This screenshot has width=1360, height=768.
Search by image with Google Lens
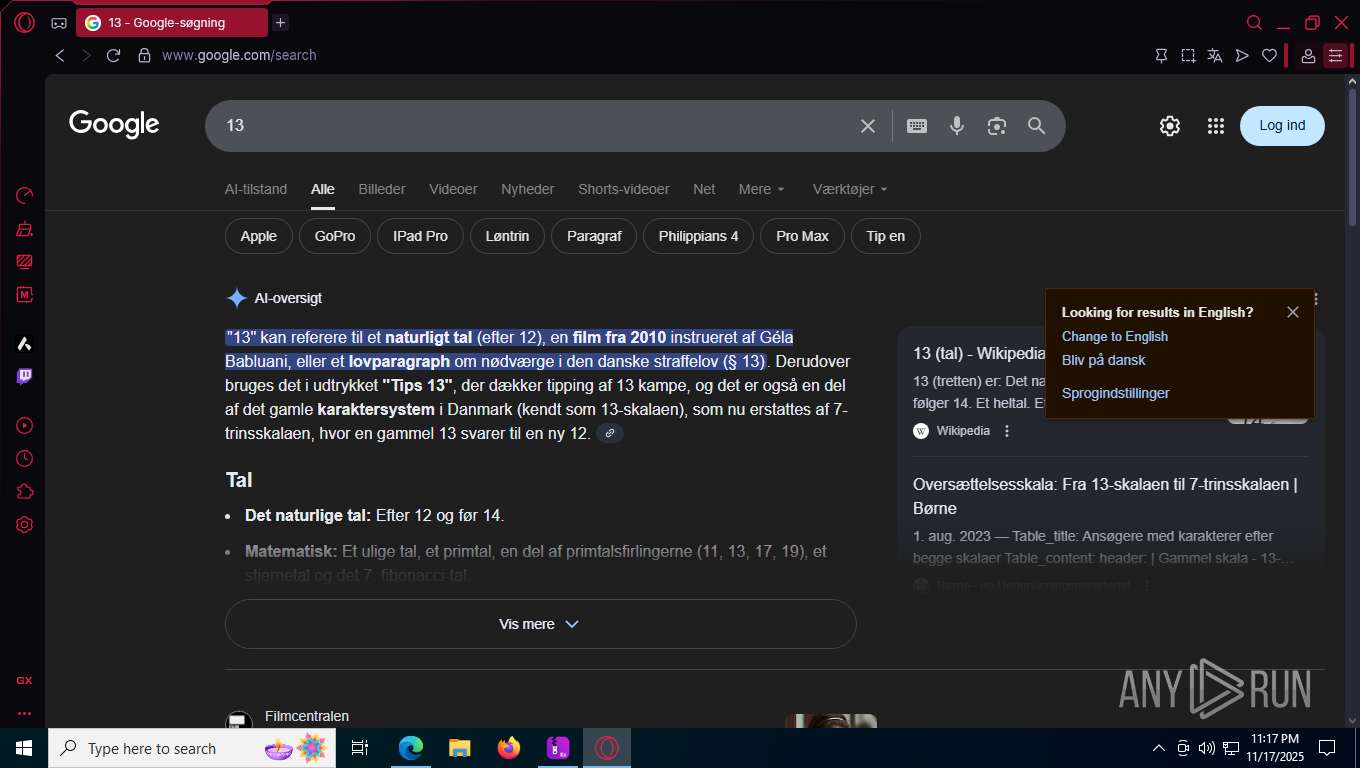[997, 126]
